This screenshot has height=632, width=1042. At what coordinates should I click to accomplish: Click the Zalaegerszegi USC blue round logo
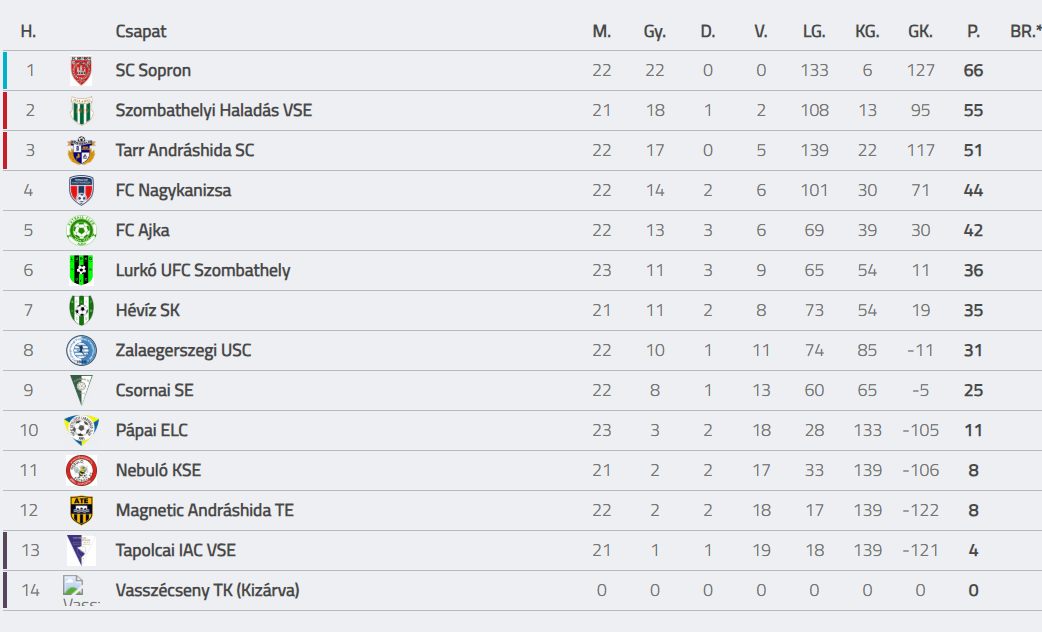[81, 351]
